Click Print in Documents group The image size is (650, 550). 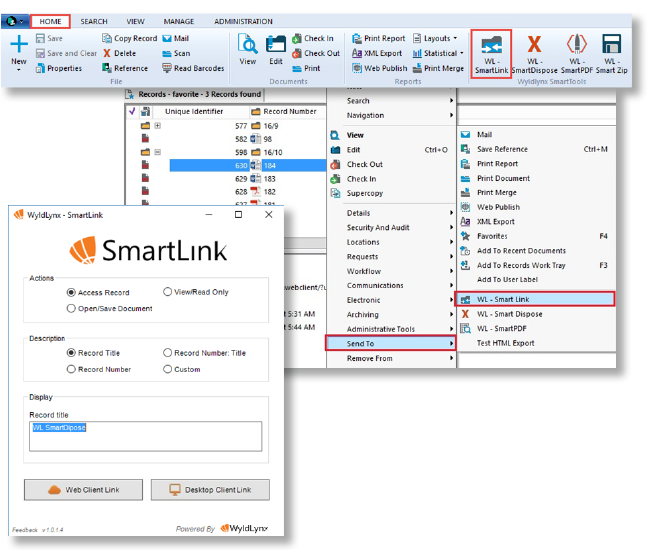(x=306, y=68)
